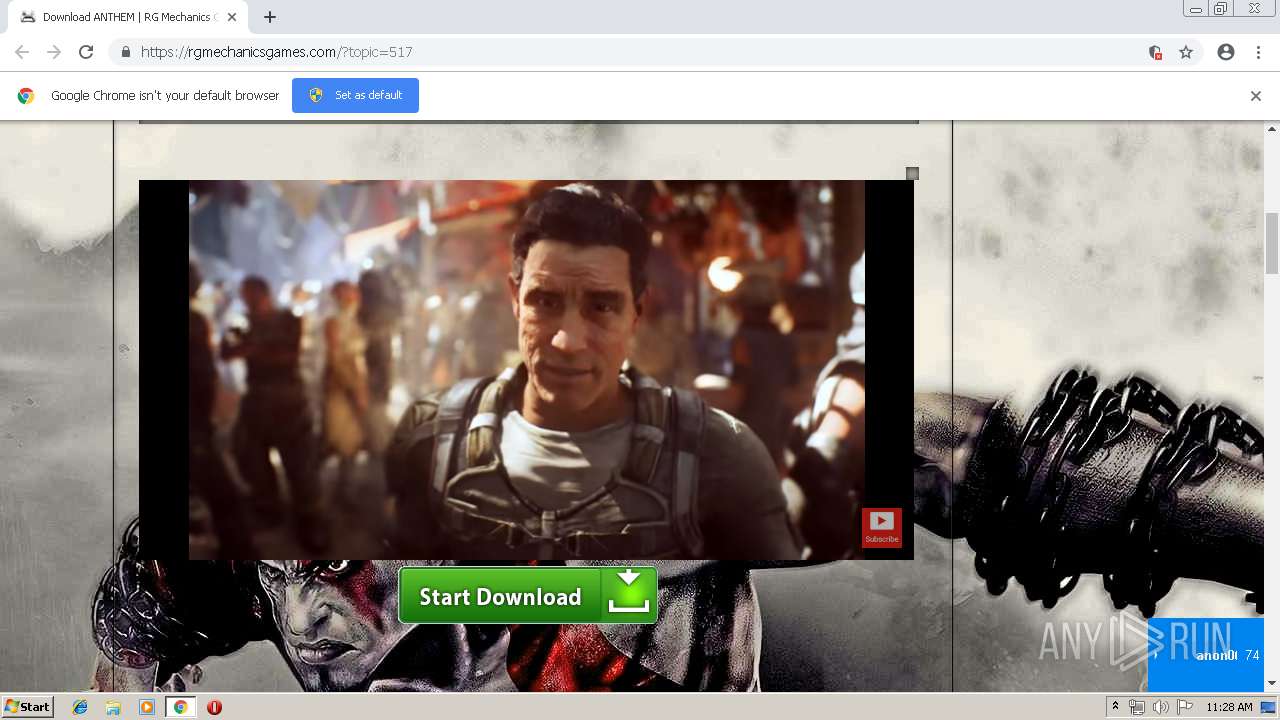Go back to the previous page

22,52
